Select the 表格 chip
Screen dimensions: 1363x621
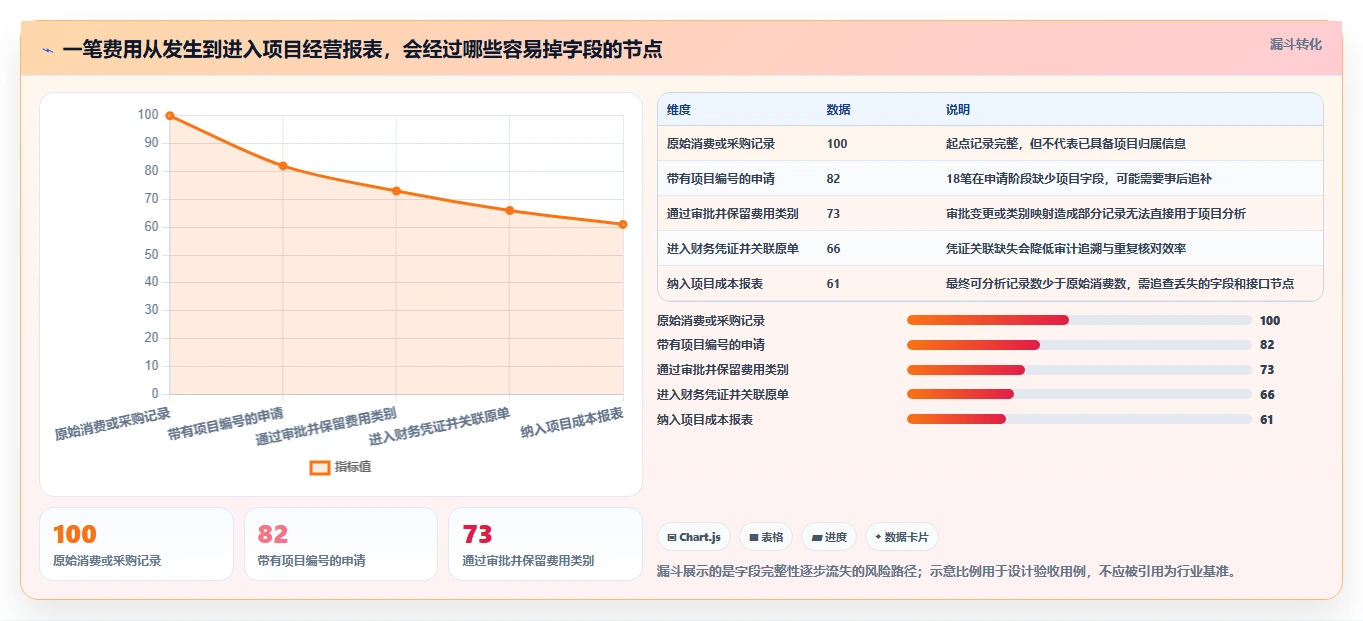765,537
